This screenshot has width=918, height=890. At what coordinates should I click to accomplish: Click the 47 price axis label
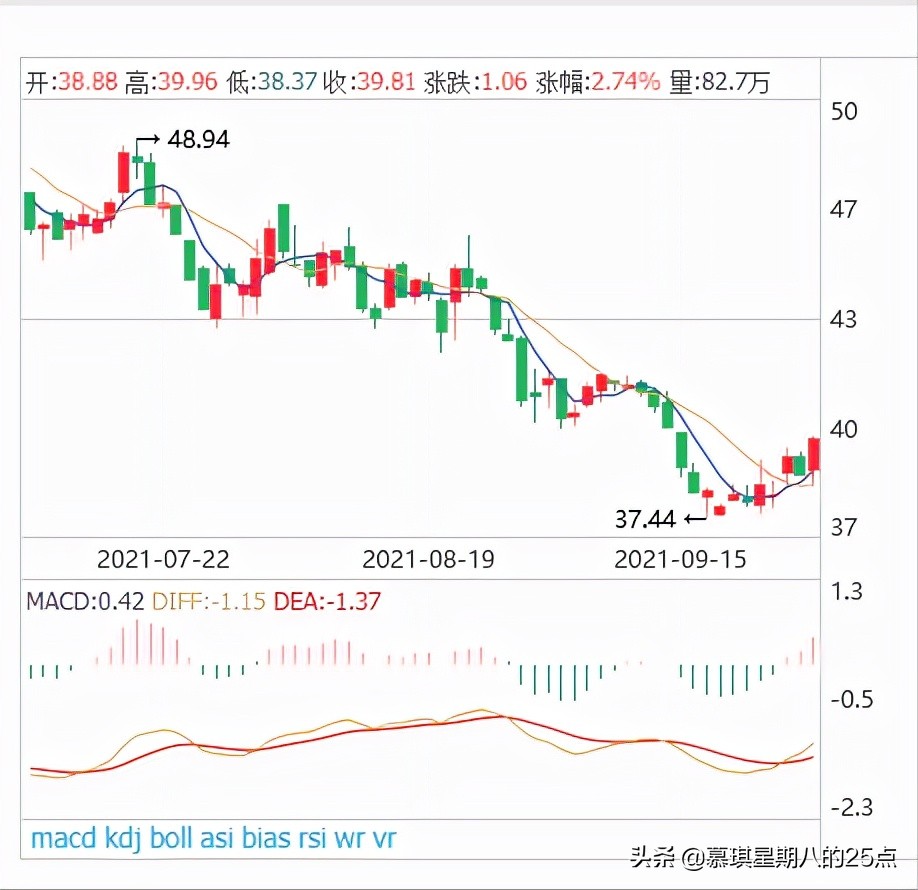point(844,209)
